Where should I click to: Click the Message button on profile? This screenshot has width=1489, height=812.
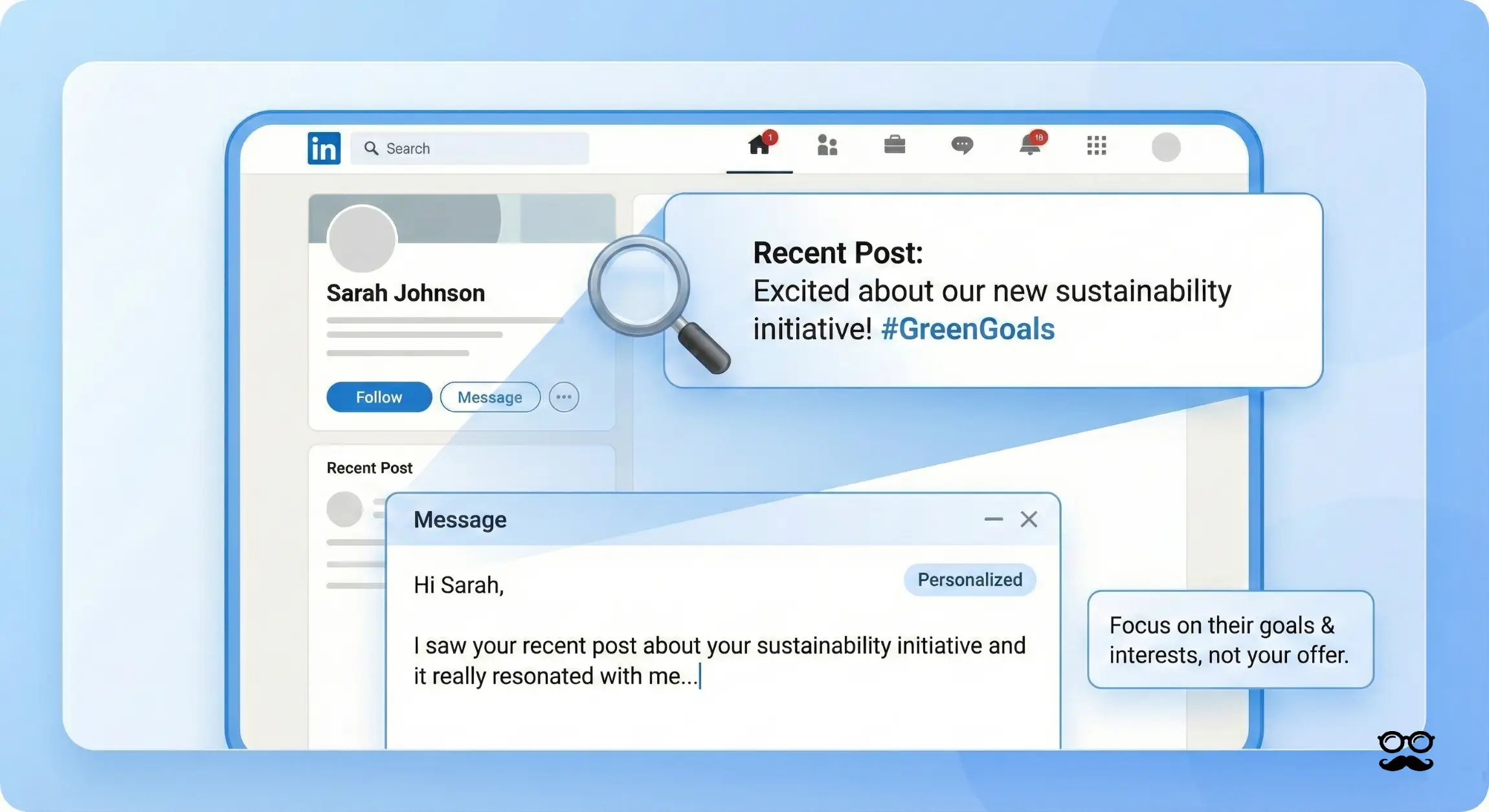[490, 397]
